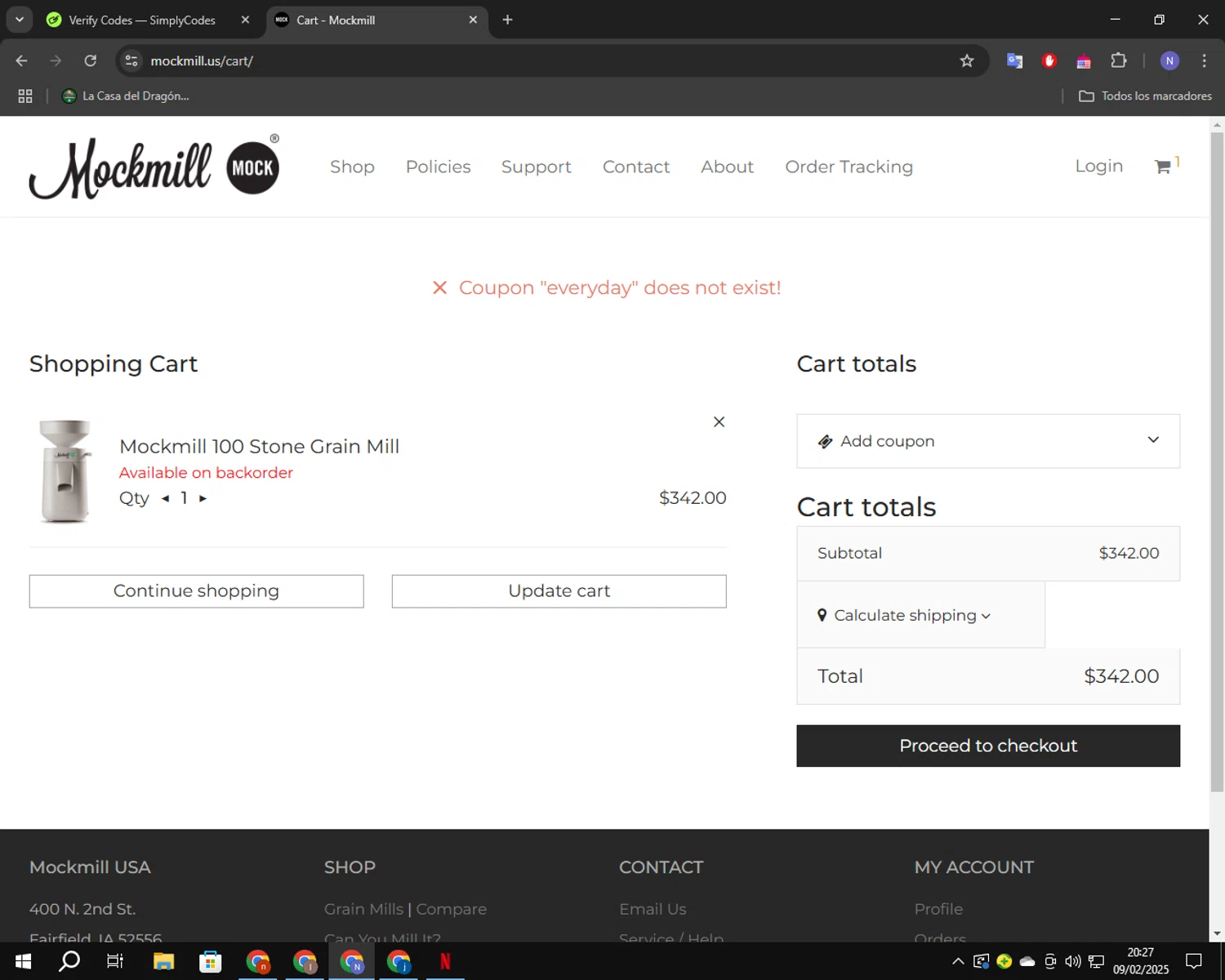Open the Extensions puzzle icon
The image size is (1225, 980).
coord(1119,60)
